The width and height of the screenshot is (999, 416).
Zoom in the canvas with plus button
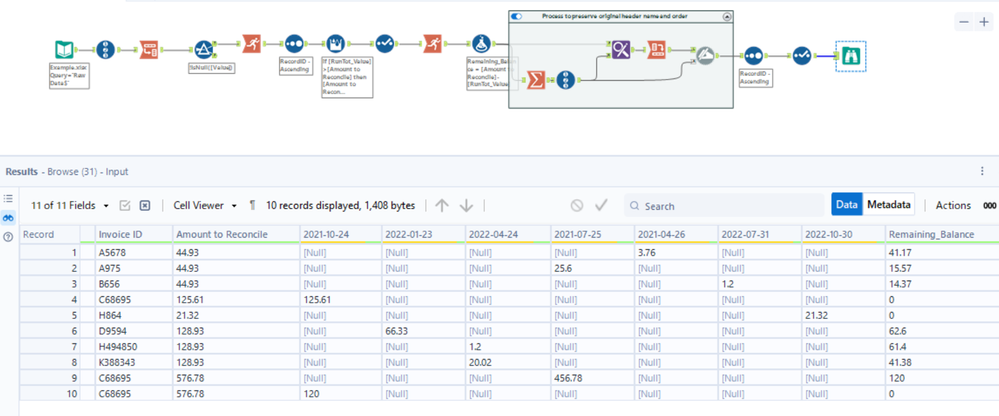click(984, 22)
